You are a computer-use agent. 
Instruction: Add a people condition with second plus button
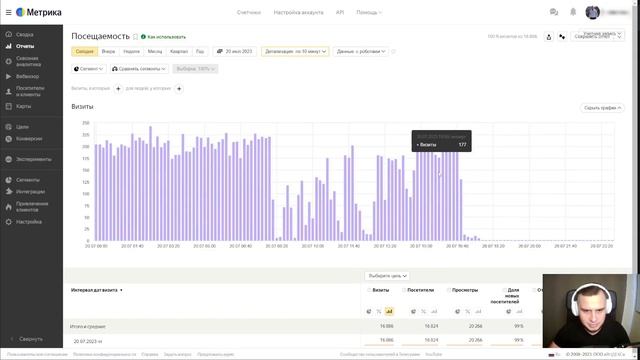pos(179,89)
